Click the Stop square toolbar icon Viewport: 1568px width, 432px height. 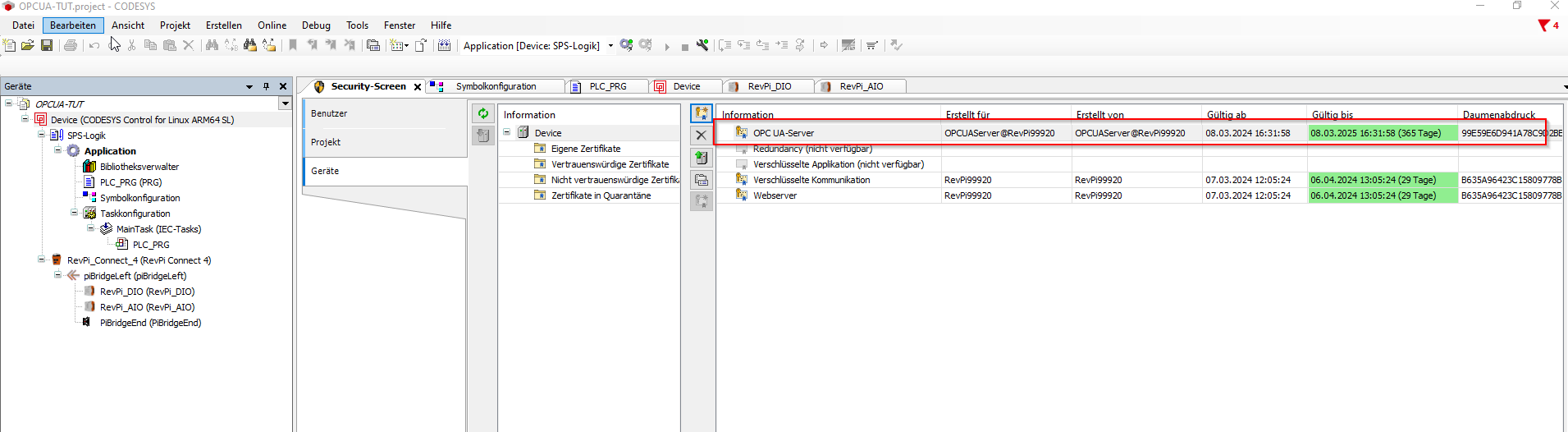click(x=685, y=47)
